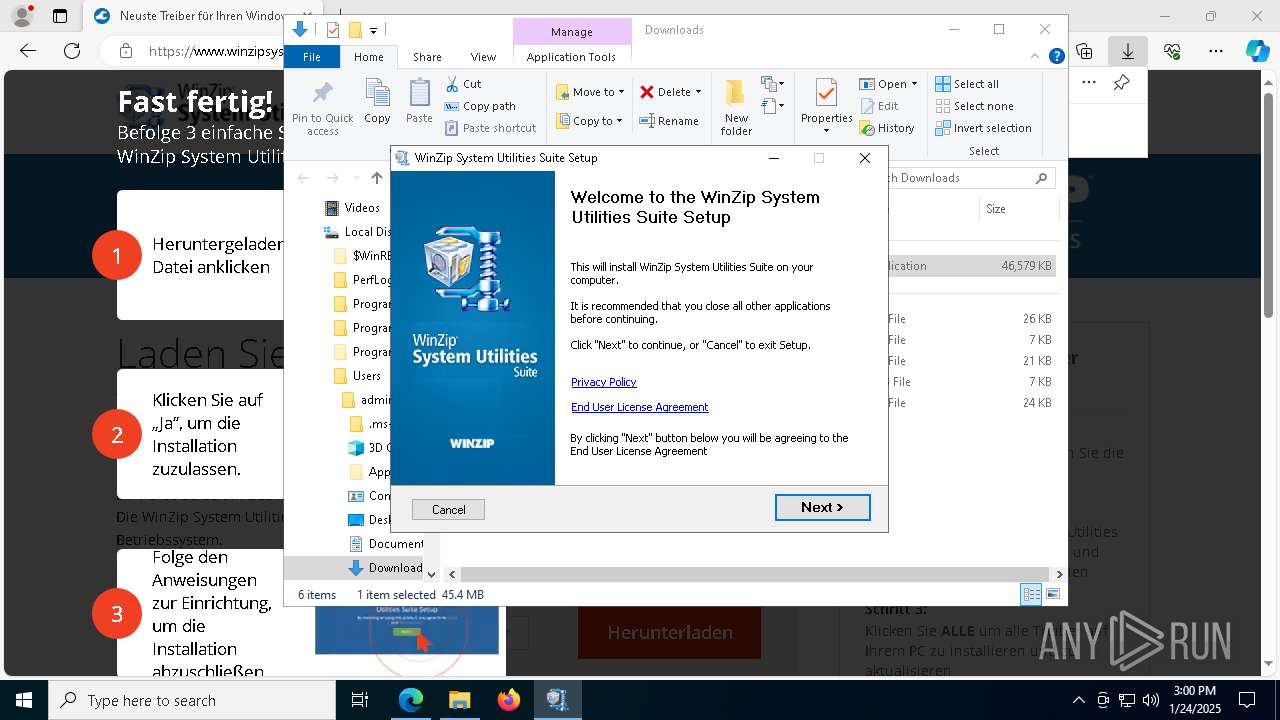Click the taskbar search box
The width and height of the screenshot is (1280, 720).
tap(192, 700)
